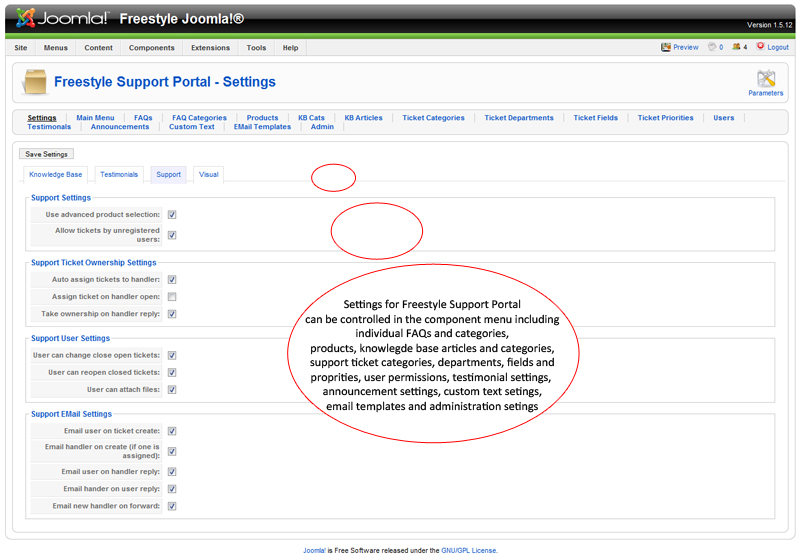
Task: Open the Components menu
Action: [151, 48]
